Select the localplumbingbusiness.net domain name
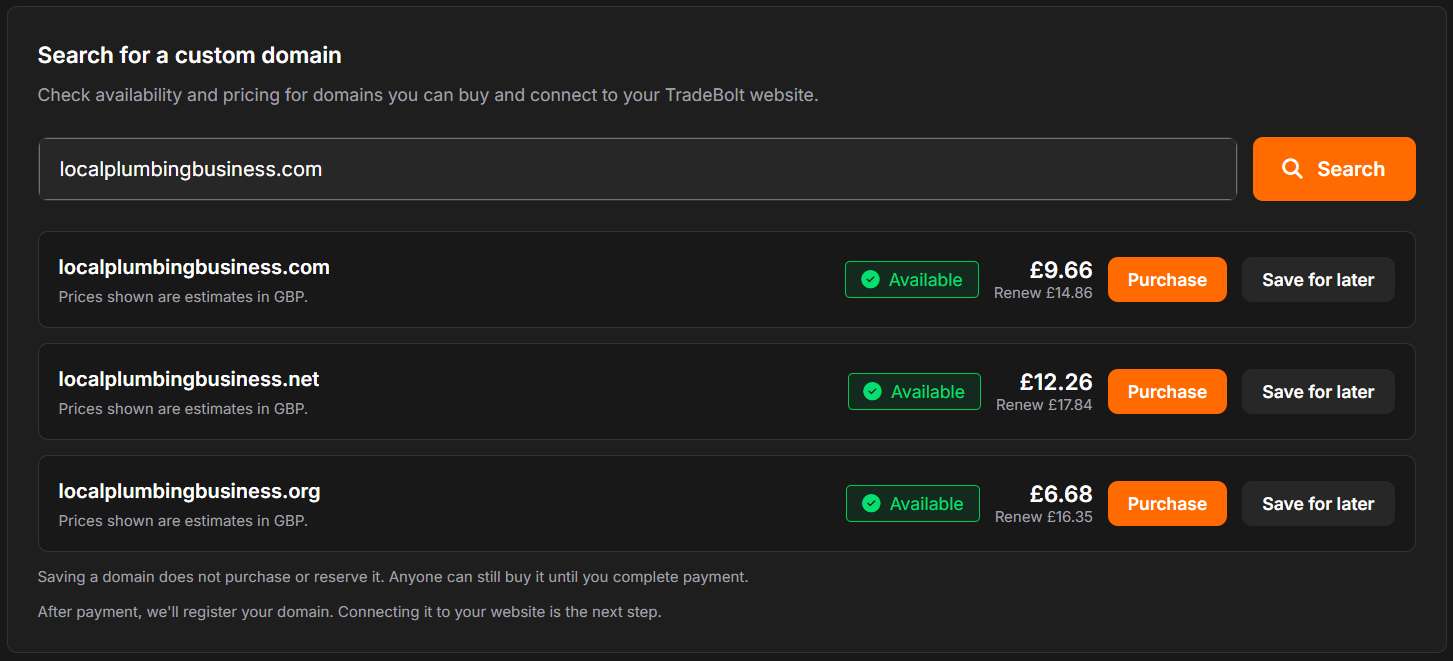The width and height of the screenshot is (1453, 661). pyautogui.click(x=188, y=379)
